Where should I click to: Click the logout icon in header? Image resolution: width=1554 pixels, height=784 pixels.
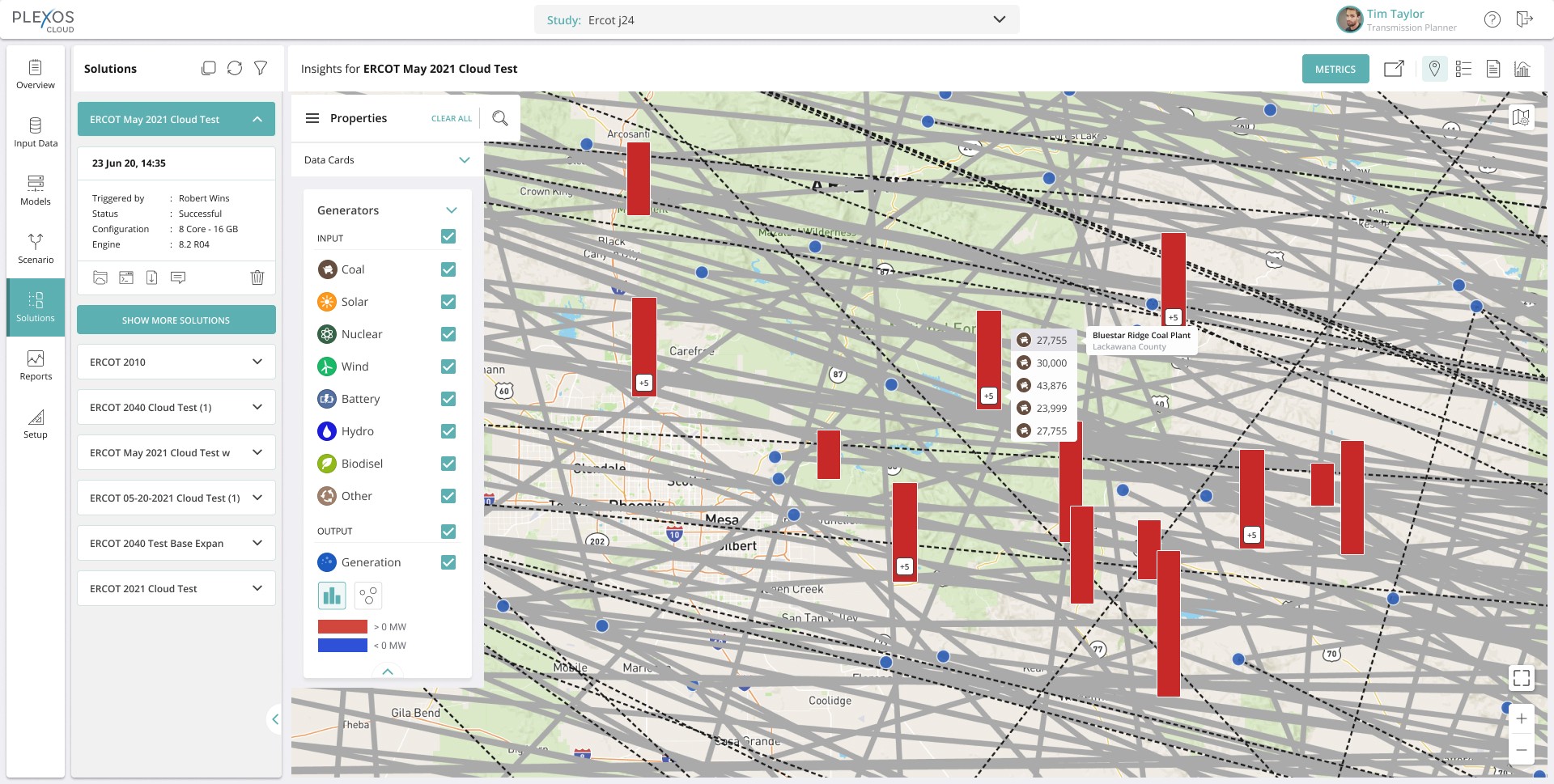click(1524, 19)
